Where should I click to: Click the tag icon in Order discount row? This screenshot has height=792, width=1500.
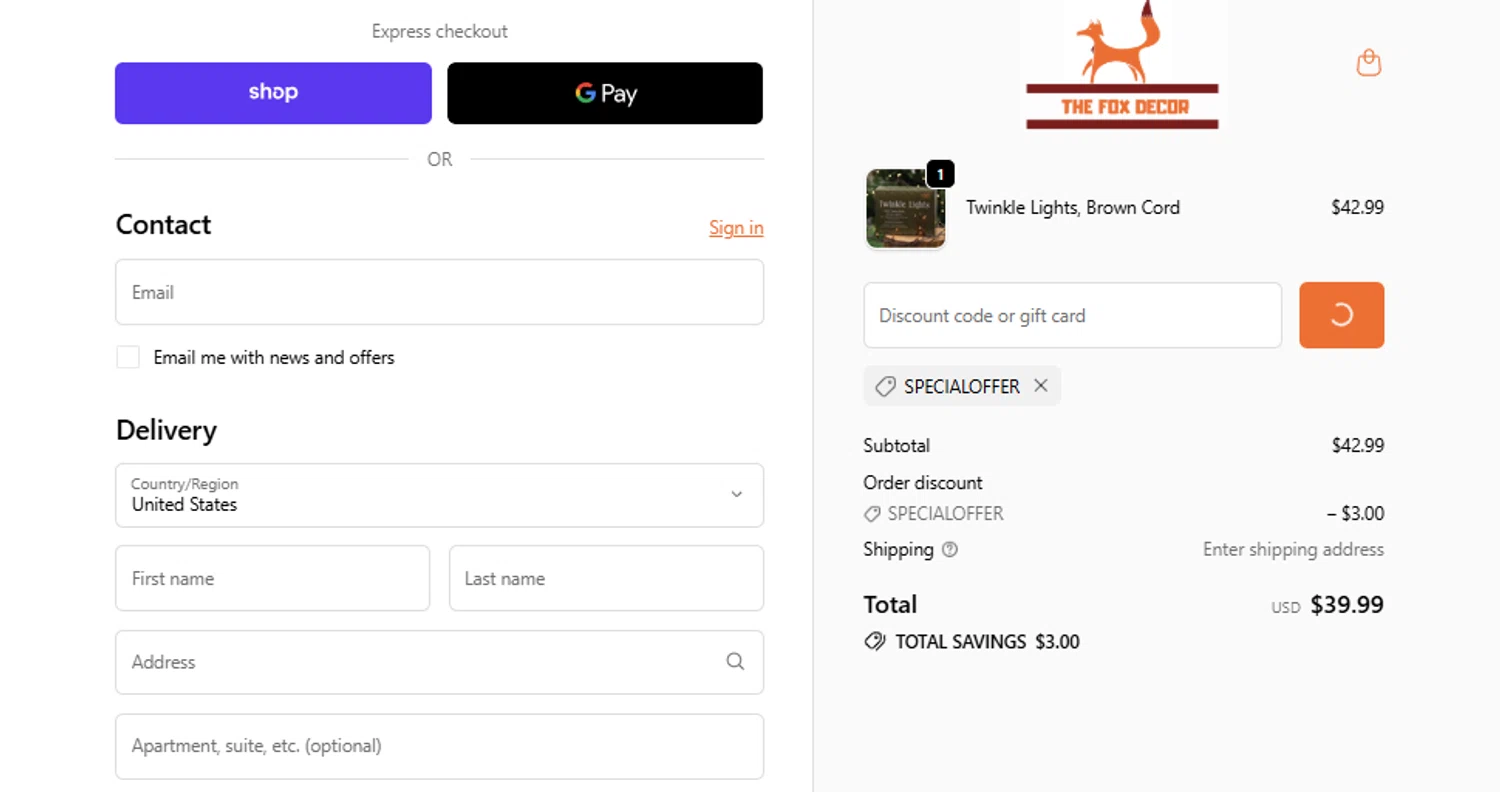(x=872, y=514)
